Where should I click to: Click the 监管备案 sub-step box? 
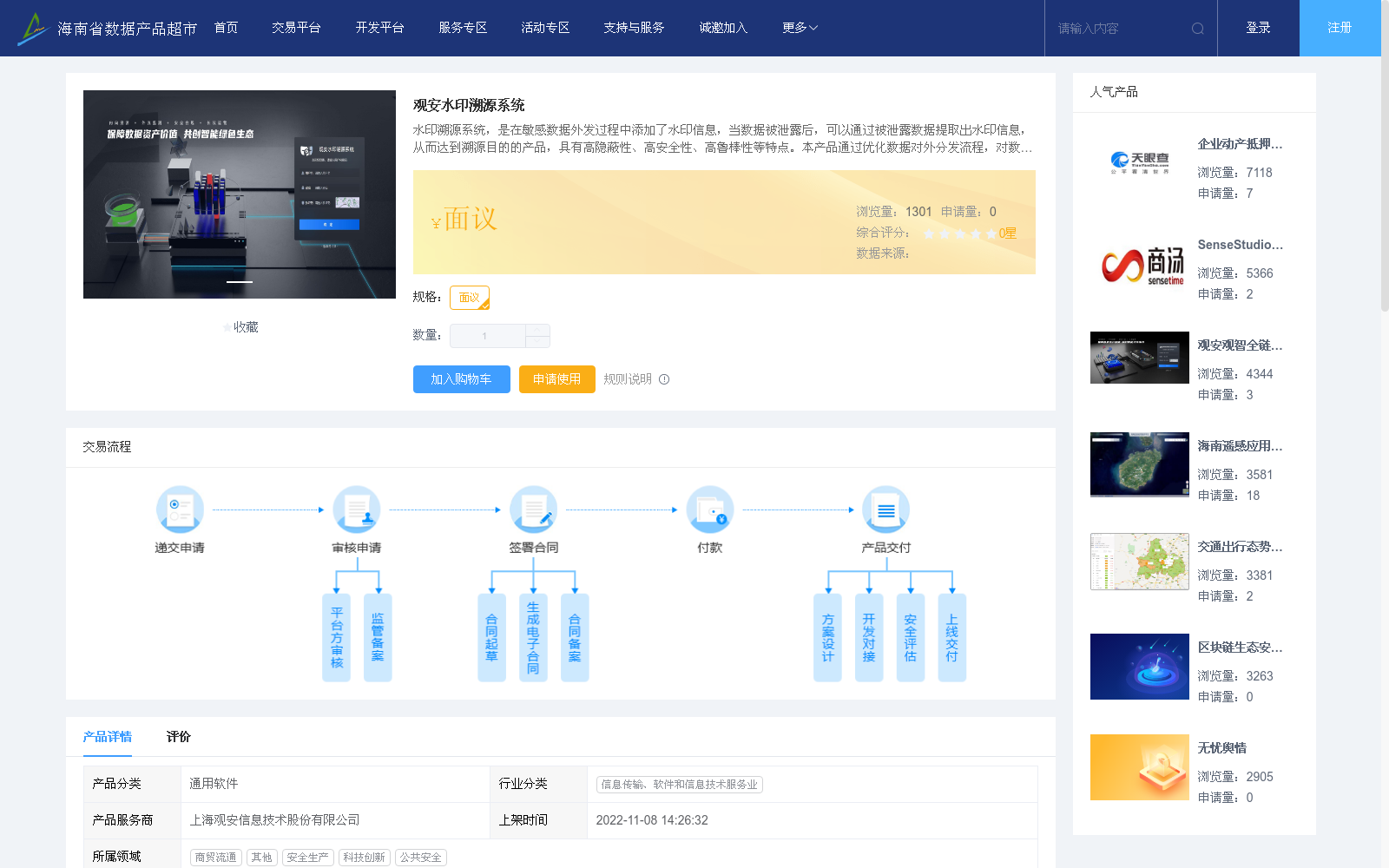pyautogui.click(x=378, y=637)
